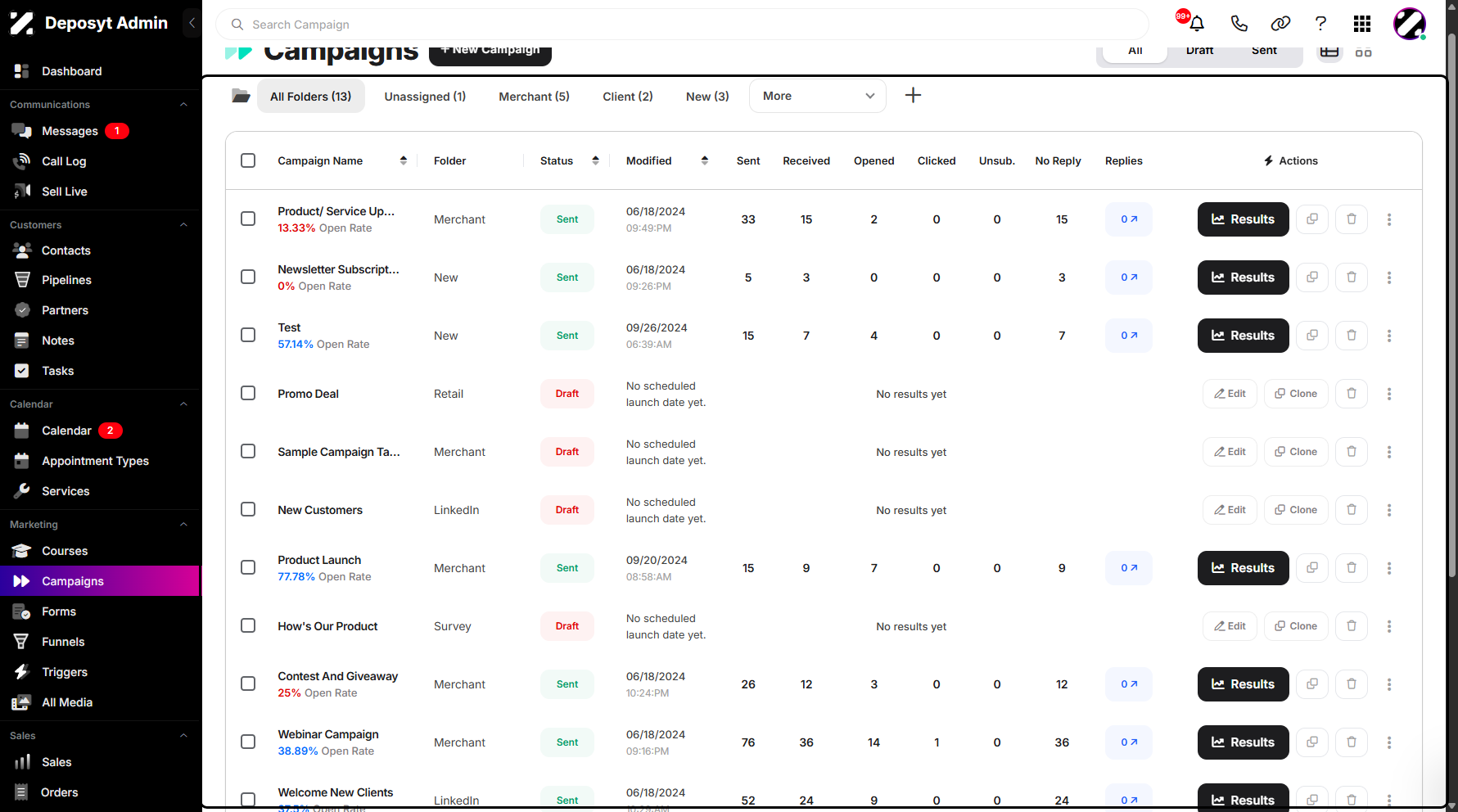Viewport: 1458px width, 812px height.
Task: Switch to grid card view icon
Action: (1364, 52)
